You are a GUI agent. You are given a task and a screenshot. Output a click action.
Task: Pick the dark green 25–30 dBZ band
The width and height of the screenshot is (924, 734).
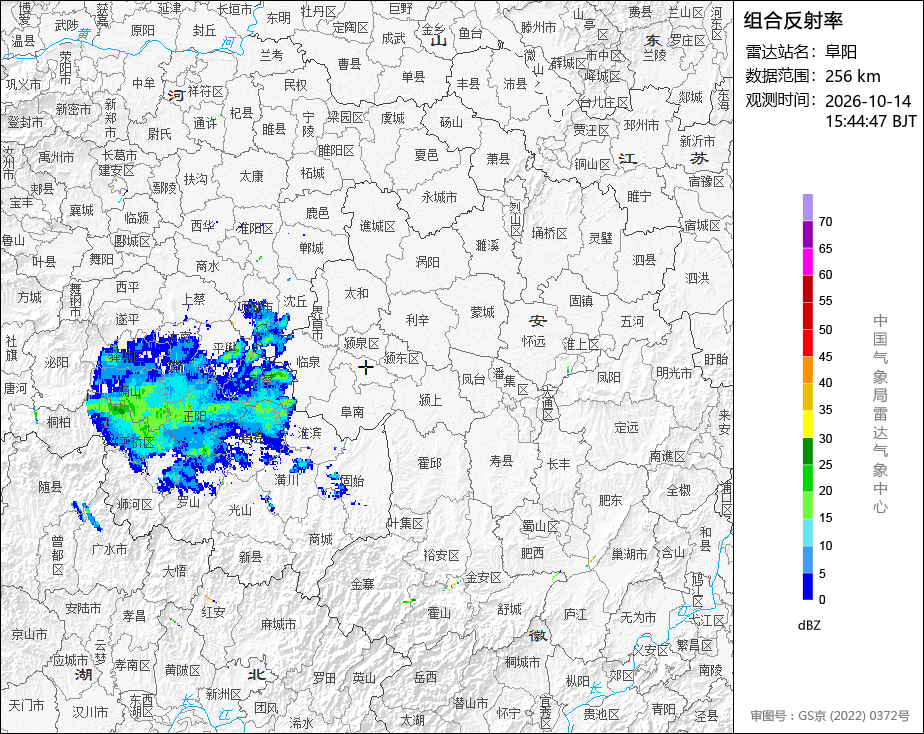[x=807, y=451]
